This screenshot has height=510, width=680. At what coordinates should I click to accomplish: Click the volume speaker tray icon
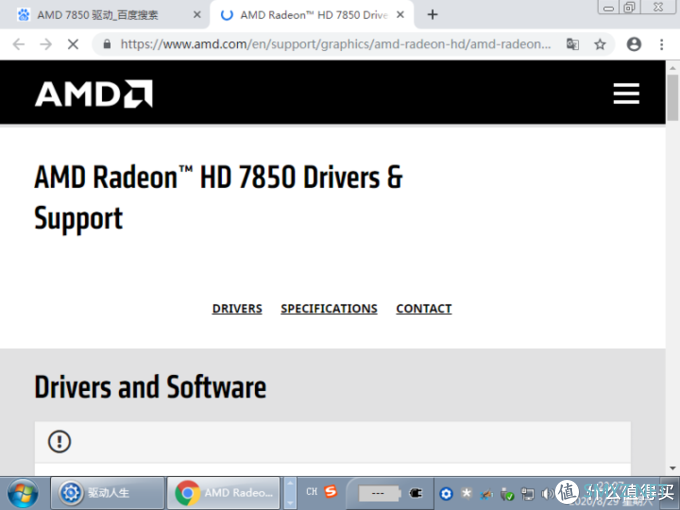pyautogui.click(x=547, y=494)
